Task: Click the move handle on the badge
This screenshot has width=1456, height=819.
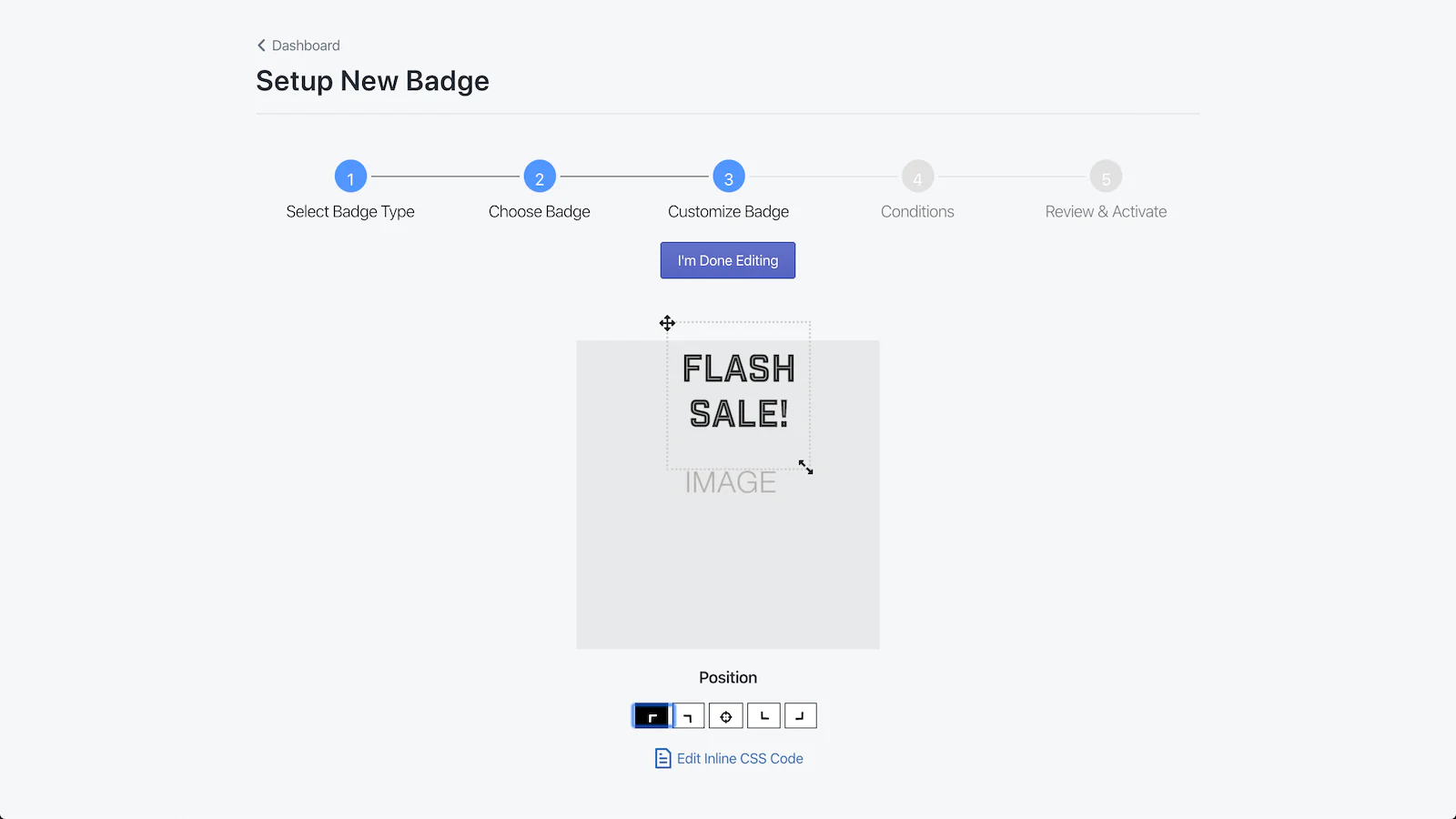Action: [667, 323]
